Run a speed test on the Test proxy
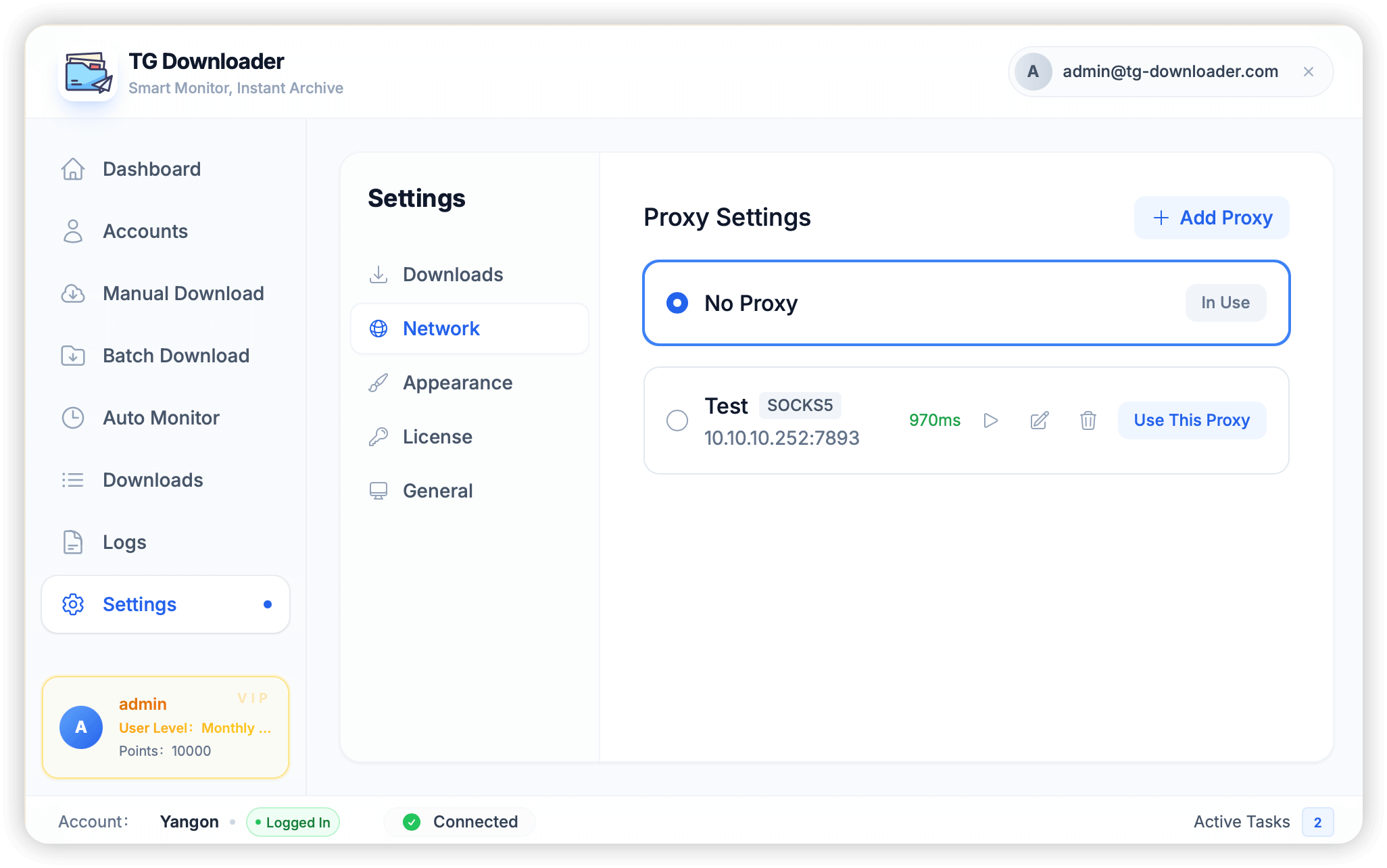Viewport: 1387px width, 868px height. tap(991, 420)
